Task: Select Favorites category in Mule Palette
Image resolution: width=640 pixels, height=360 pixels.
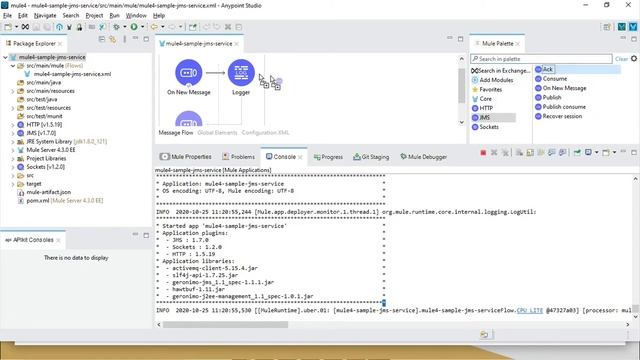Action: click(487, 89)
